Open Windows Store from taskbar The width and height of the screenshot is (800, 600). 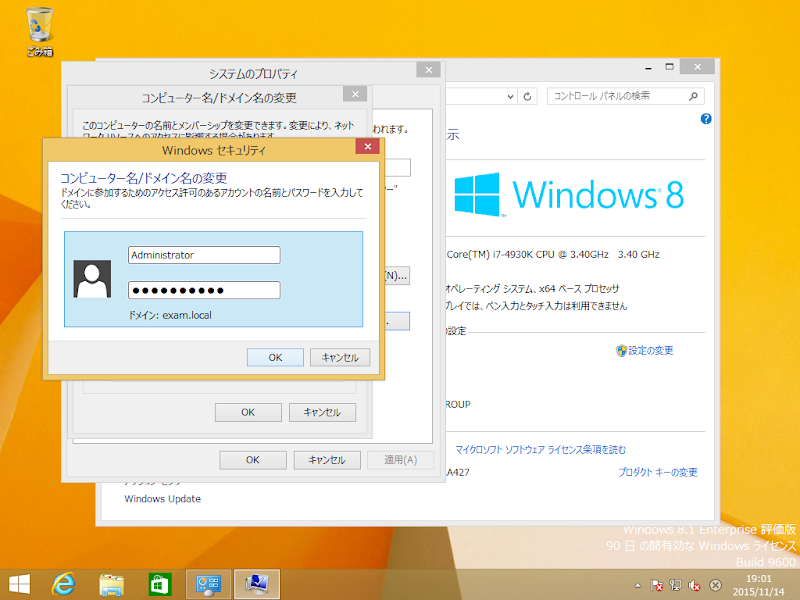[x=160, y=585]
